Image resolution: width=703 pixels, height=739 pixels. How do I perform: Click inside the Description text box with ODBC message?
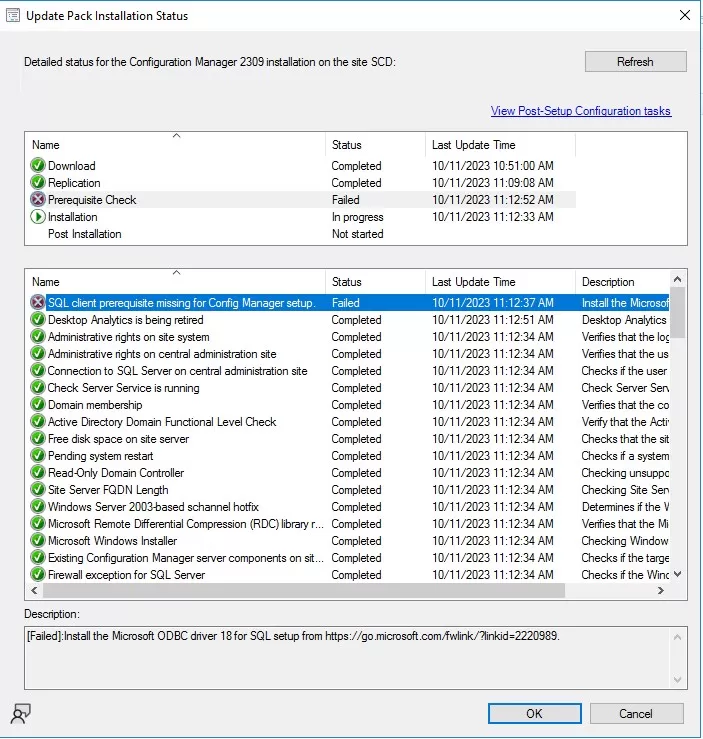point(348,658)
